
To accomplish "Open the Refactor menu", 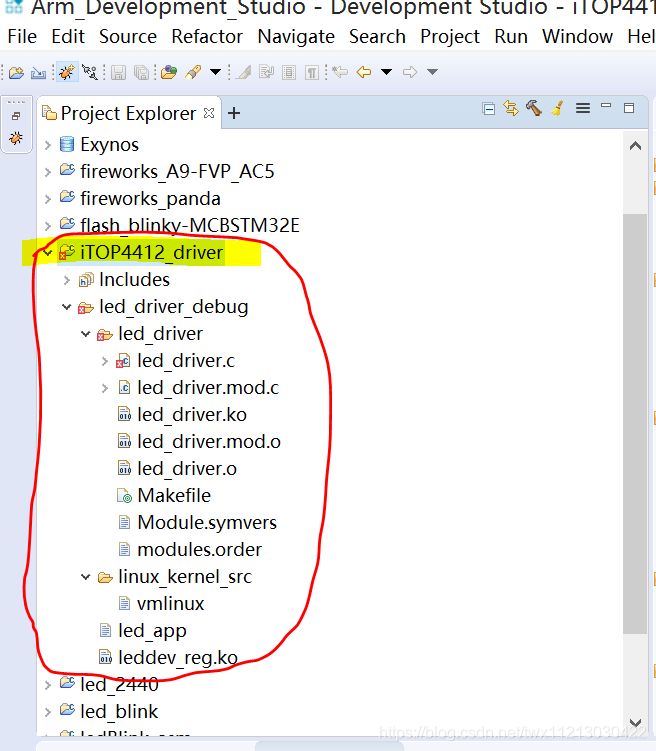I will click(207, 36).
